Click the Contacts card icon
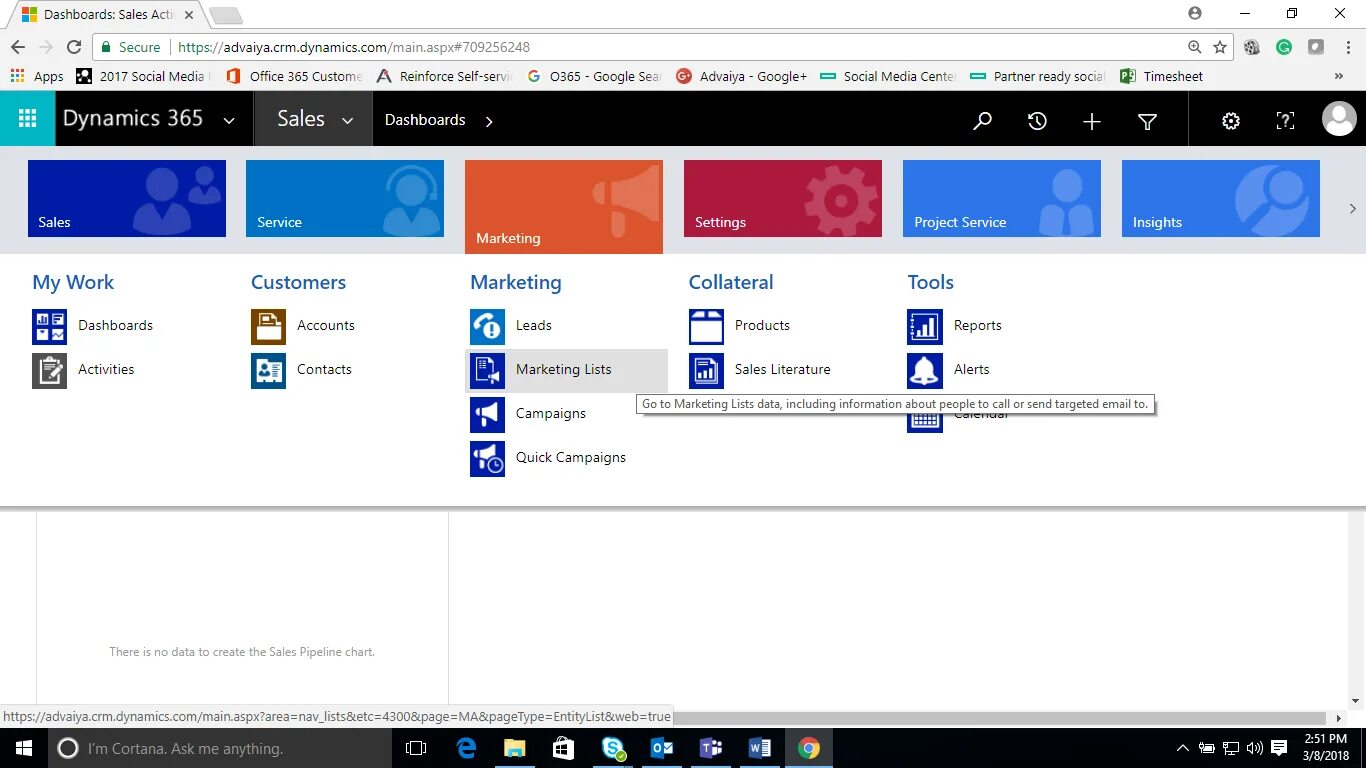Screen dimensions: 1366x768 [x=268, y=371]
